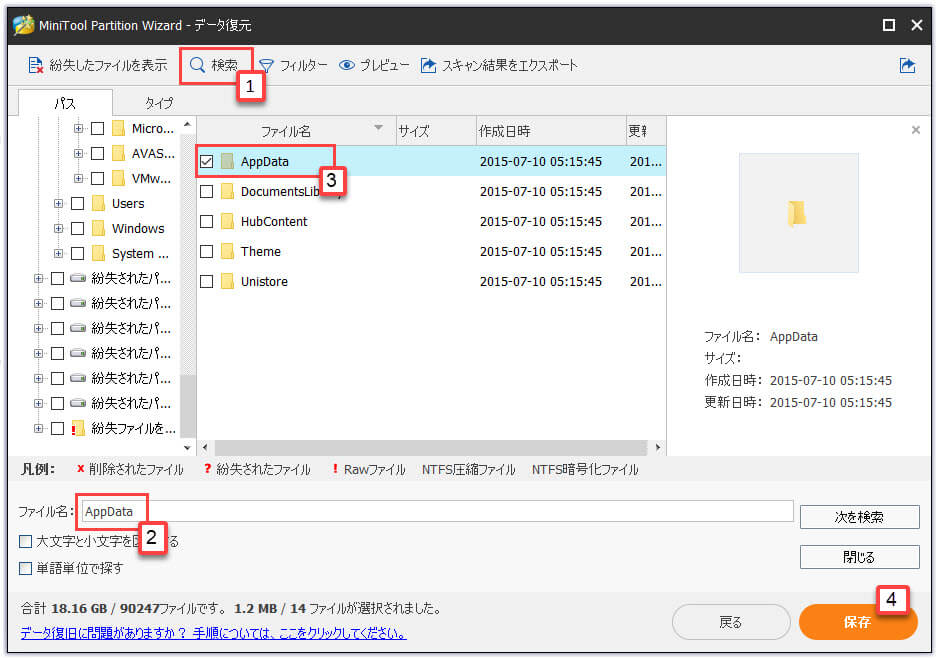Open the 検索 search tool
This screenshot has height=658, width=937.
point(213,65)
